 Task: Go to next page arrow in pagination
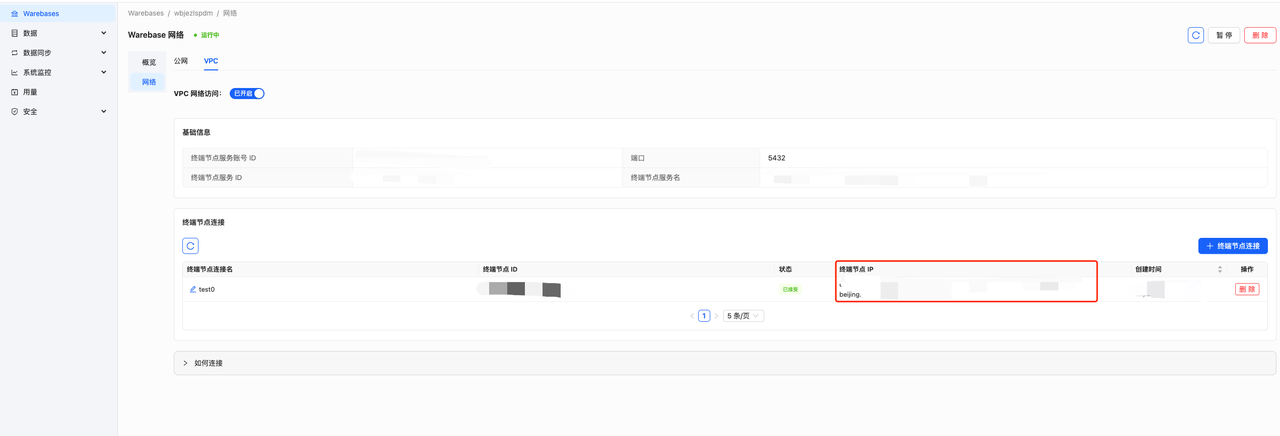pos(716,316)
